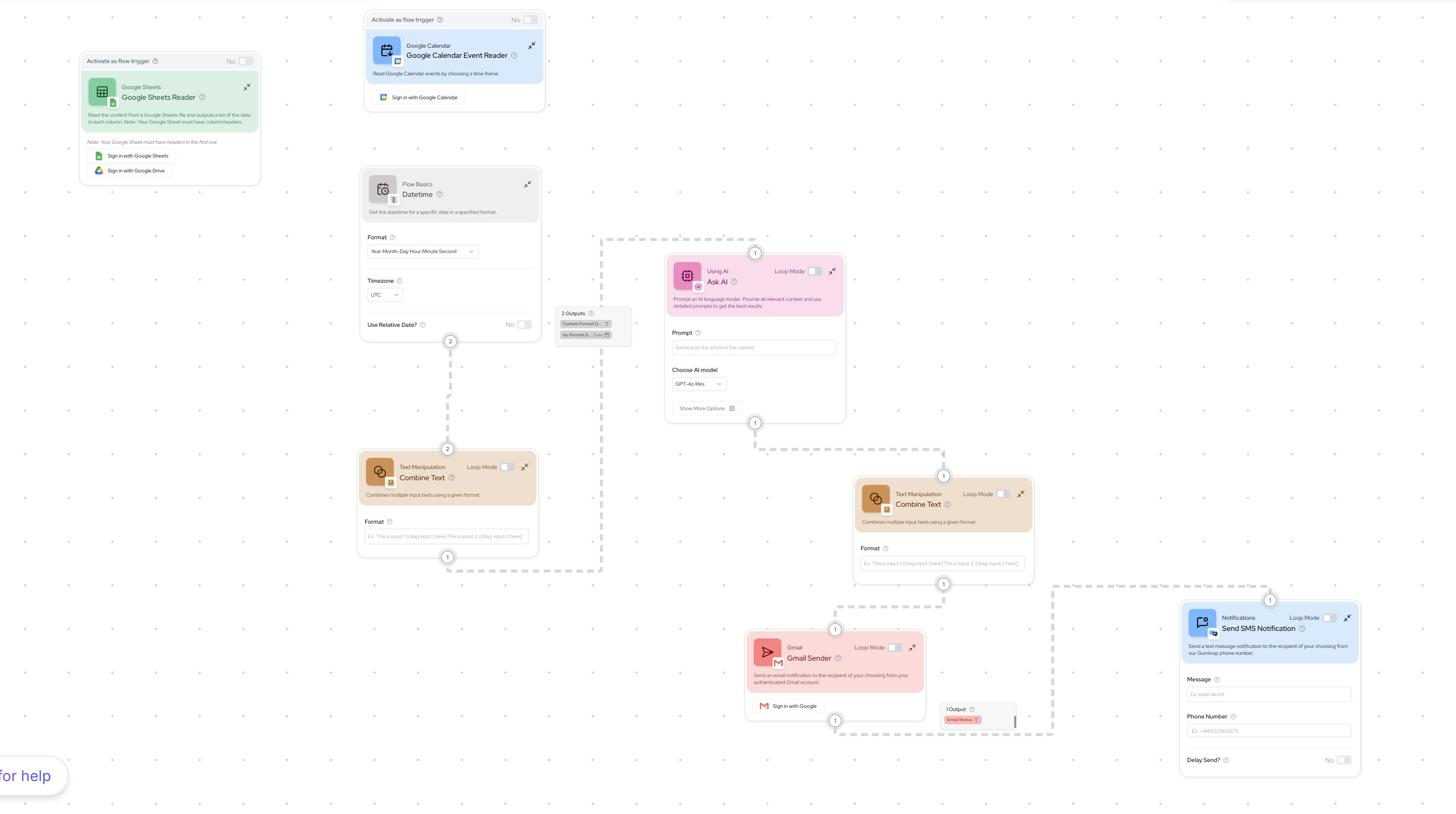Viewport: 1456px width, 814px height.
Task: Click the Datetime node clock icon
Action: [x=383, y=189]
